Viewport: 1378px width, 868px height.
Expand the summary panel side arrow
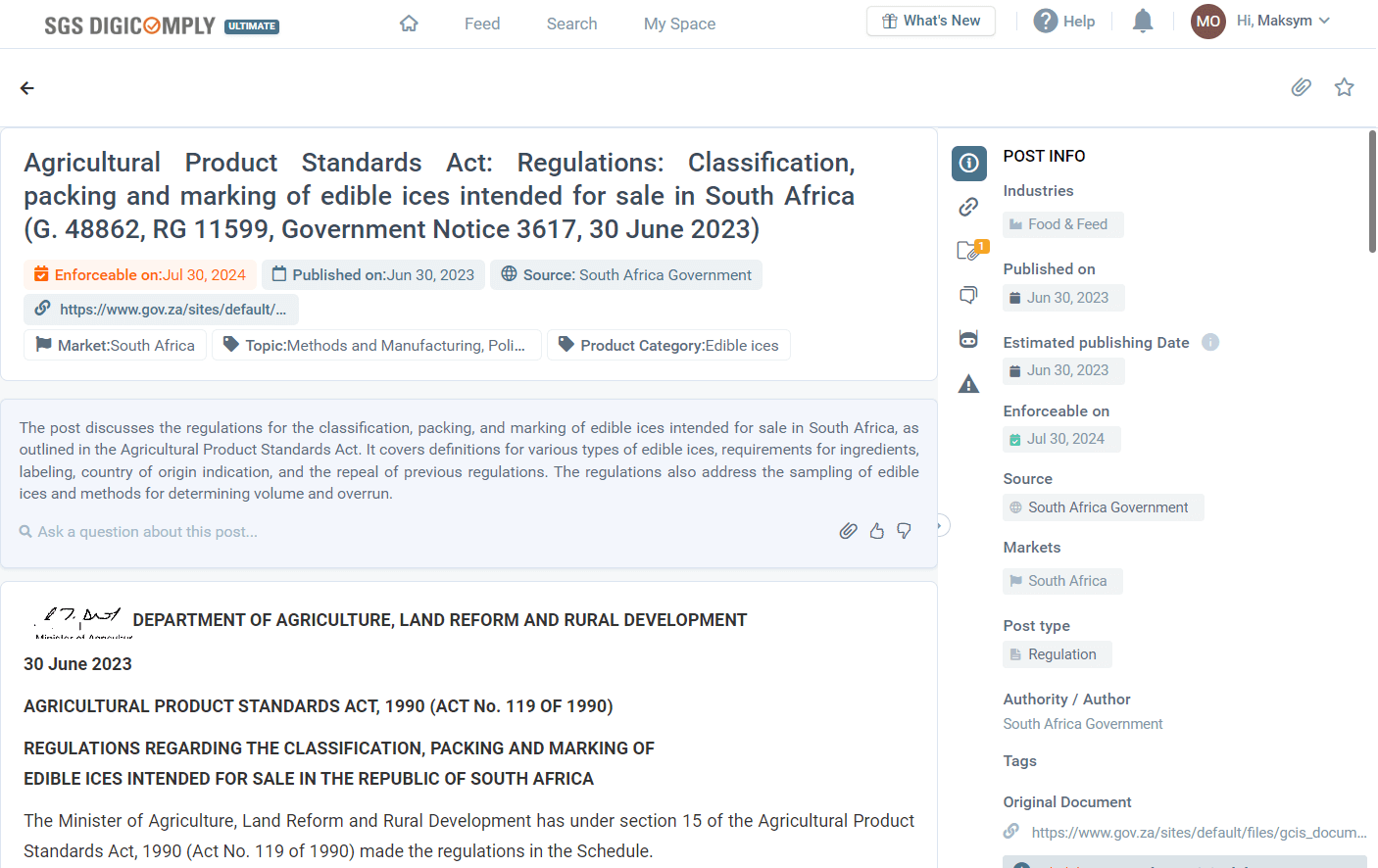(x=940, y=525)
